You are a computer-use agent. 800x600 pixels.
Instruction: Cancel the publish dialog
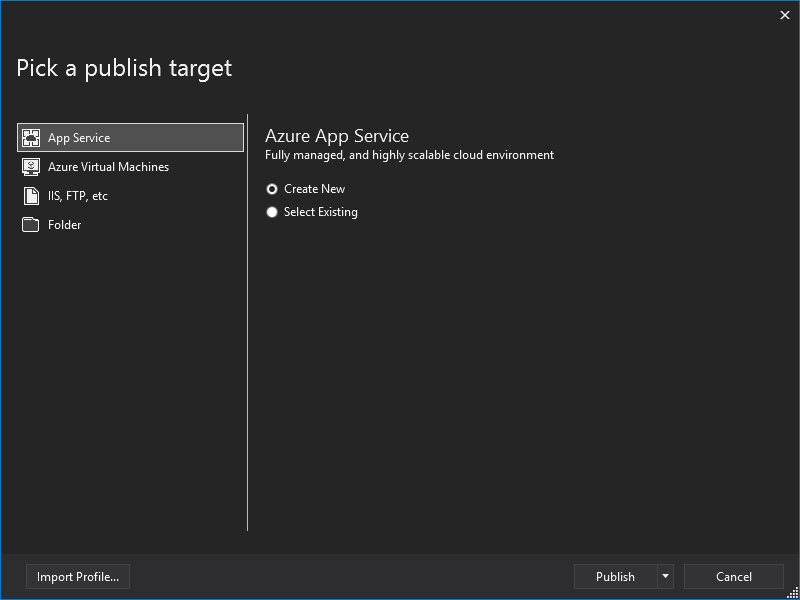coord(734,577)
